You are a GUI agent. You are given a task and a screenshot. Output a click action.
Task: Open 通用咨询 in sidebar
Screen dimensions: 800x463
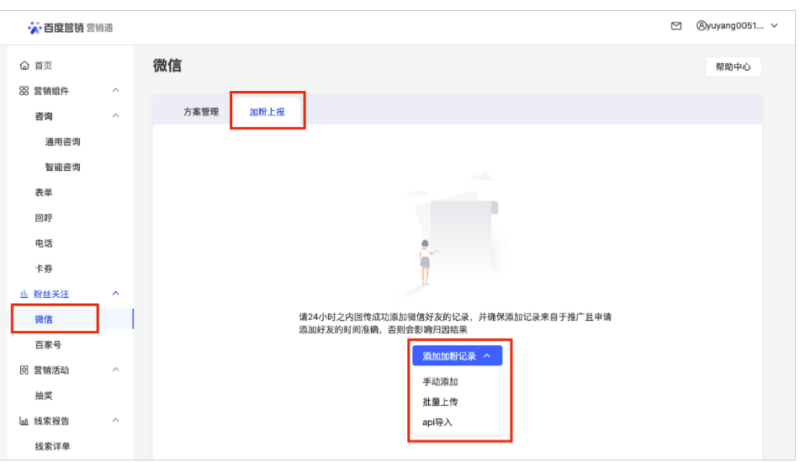[x=62, y=142]
